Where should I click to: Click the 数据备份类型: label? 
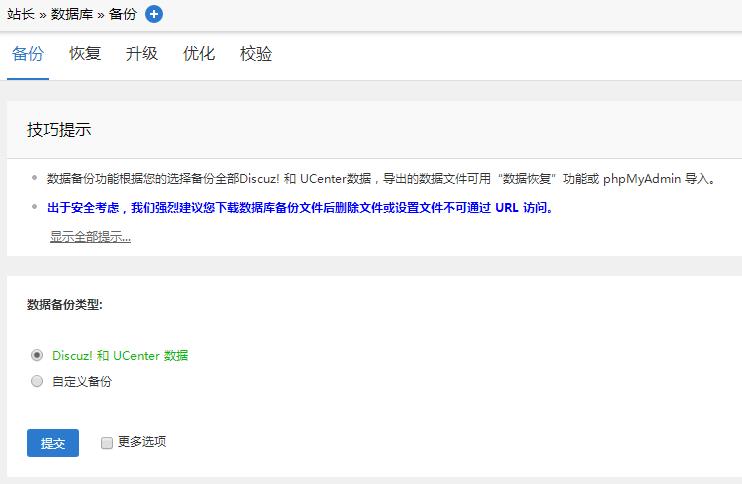coord(65,305)
